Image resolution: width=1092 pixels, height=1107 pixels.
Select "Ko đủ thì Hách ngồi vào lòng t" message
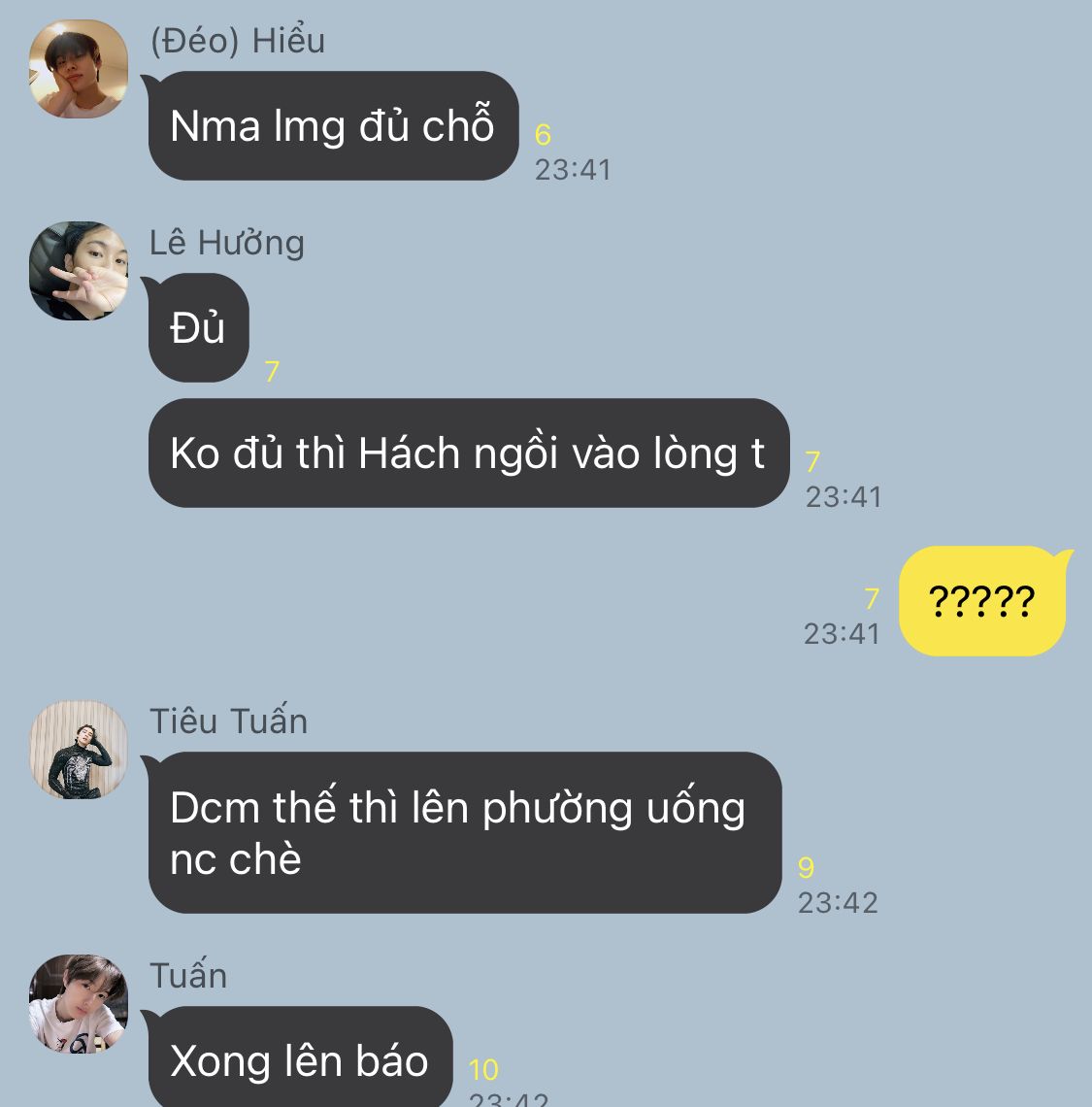(x=469, y=453)
